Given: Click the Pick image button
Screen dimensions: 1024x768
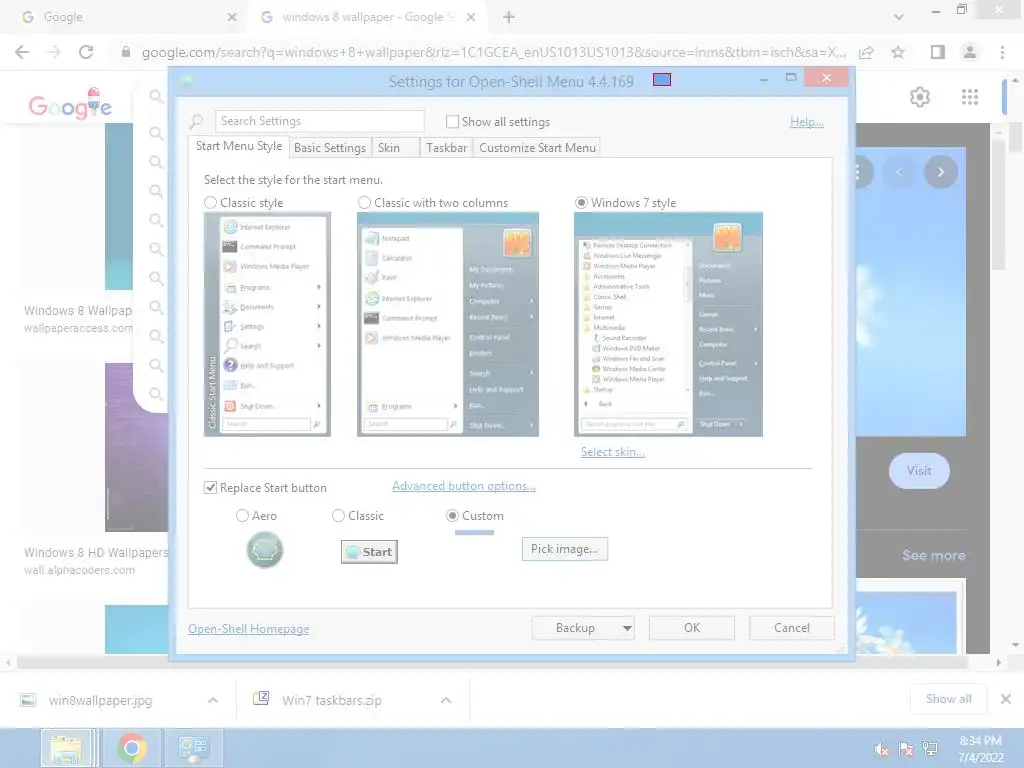Looking at the screenshot, I should 565,549.
